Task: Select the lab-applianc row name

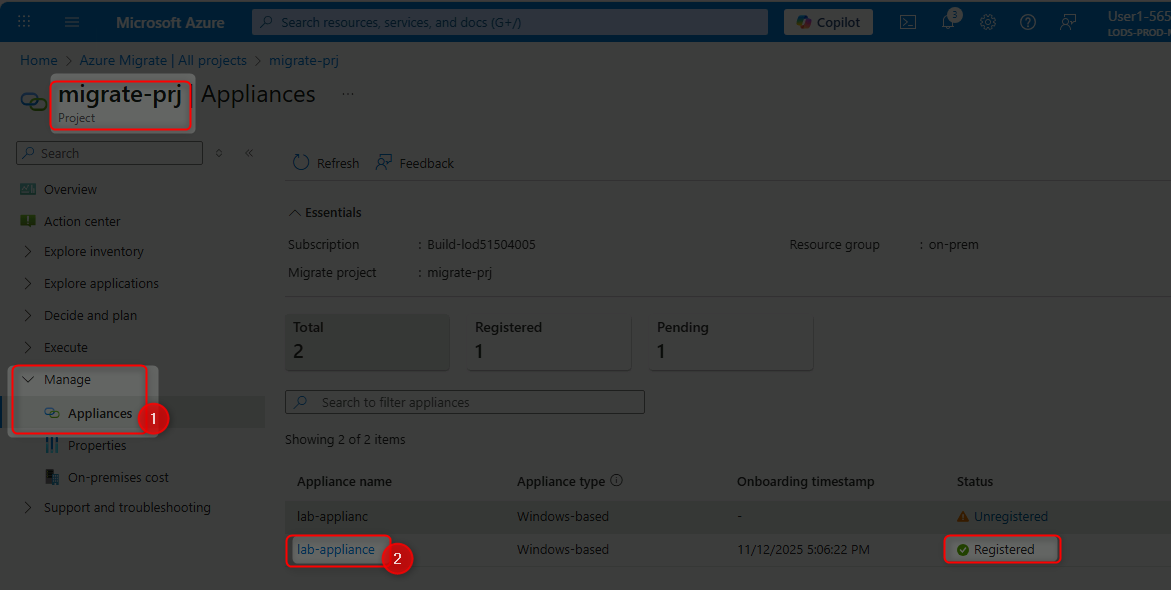Action: click(332, 516)
